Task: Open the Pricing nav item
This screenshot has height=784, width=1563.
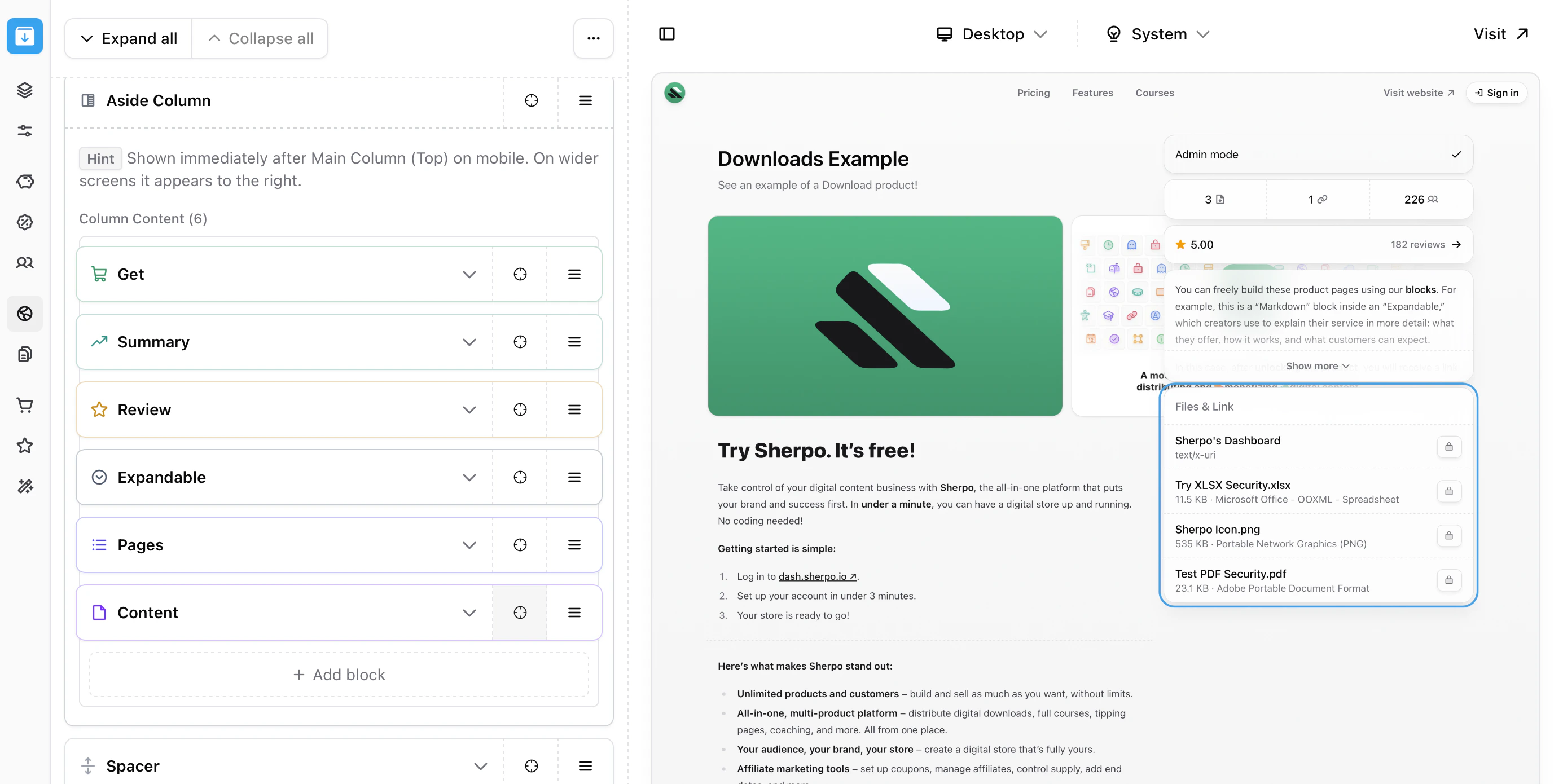Action: coord(1033,93)
